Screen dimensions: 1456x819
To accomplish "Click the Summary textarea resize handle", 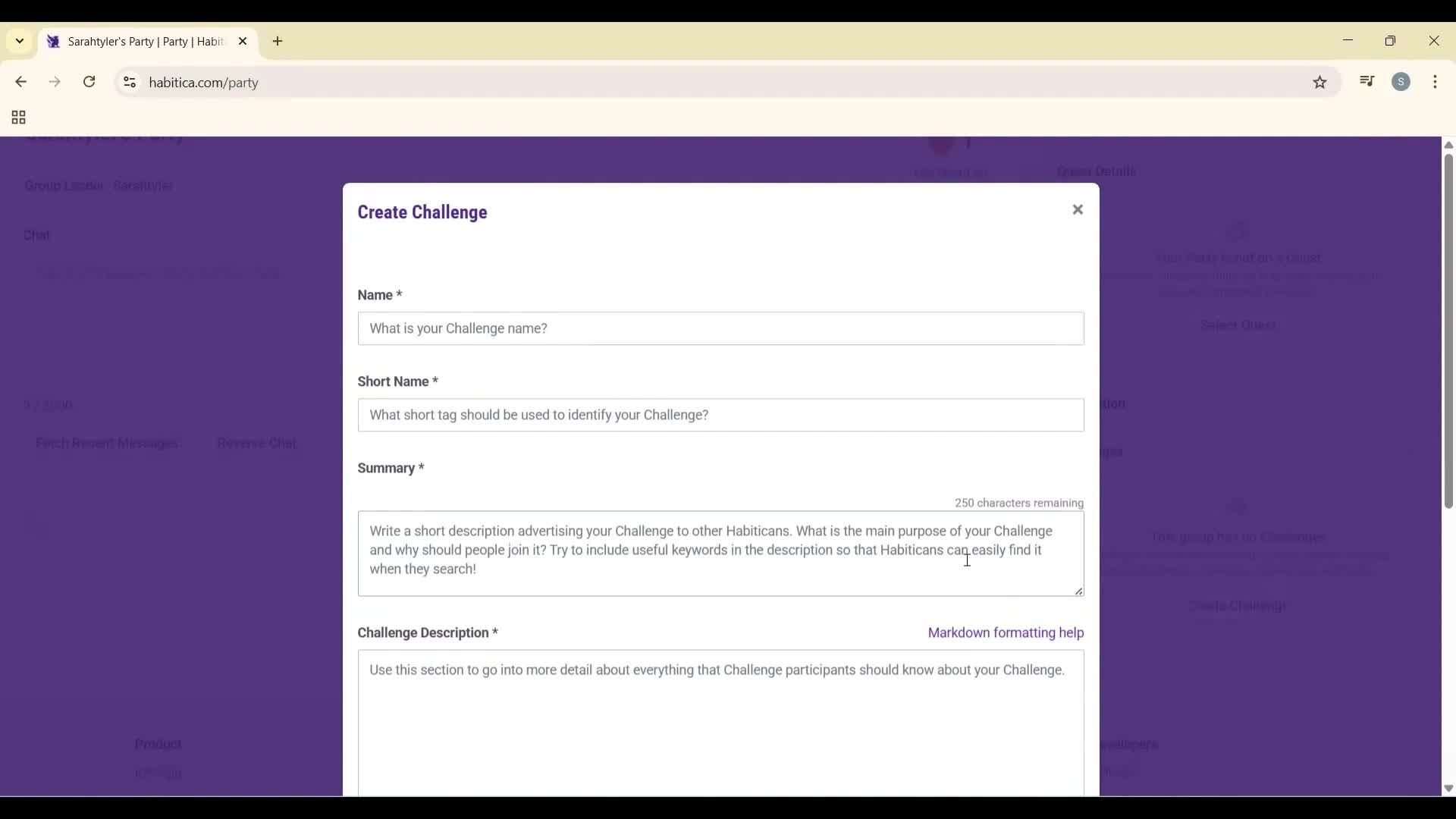I will point(1078,591).
